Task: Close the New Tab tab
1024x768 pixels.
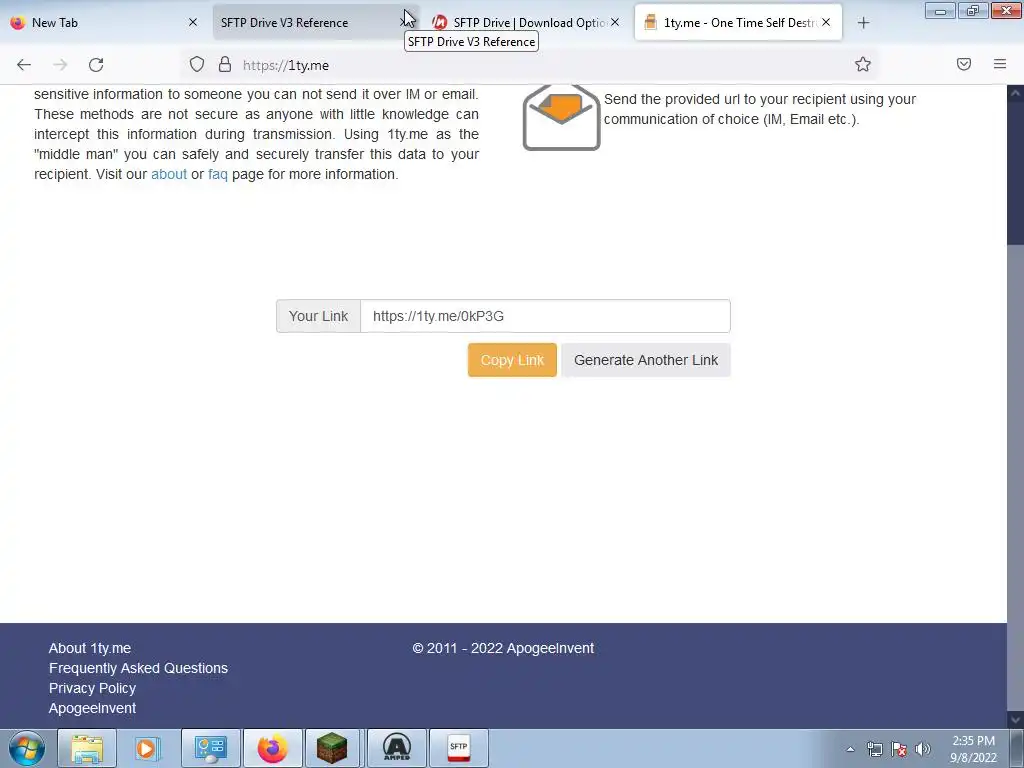Action: click(193, 22)
